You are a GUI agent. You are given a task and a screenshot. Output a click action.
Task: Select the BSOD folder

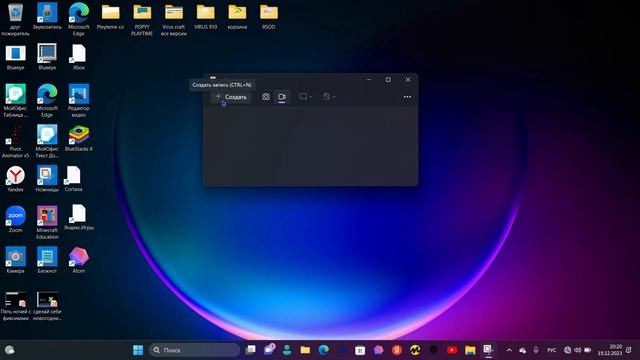click(x=269, y=16)
